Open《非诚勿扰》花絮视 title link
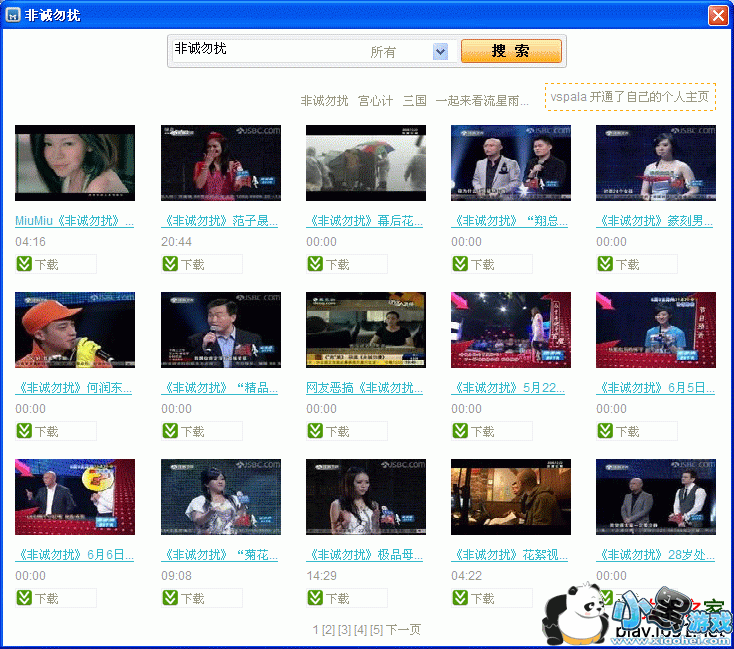The image size is (734, 649). (510, 555)
